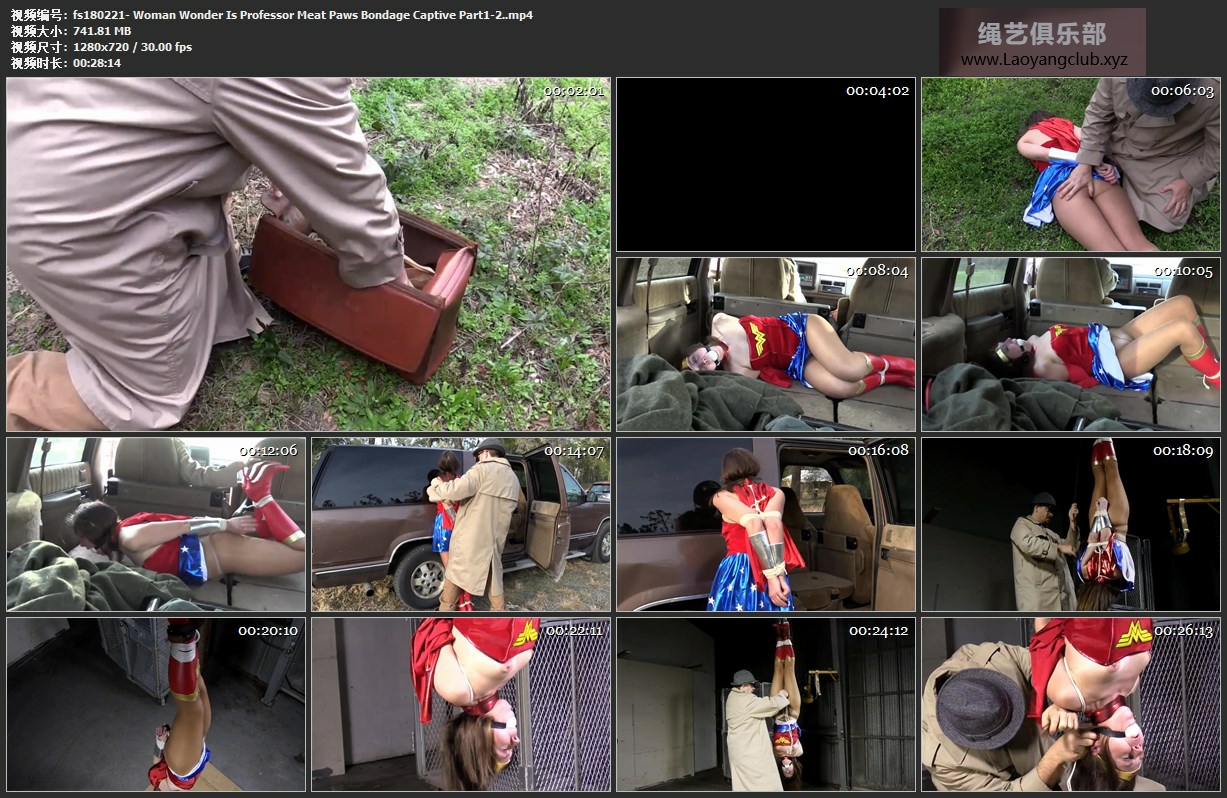Click the 00:12:06 preview thumbnail
This screenshot has height=798, width=1227.
(x=156, y=524)
